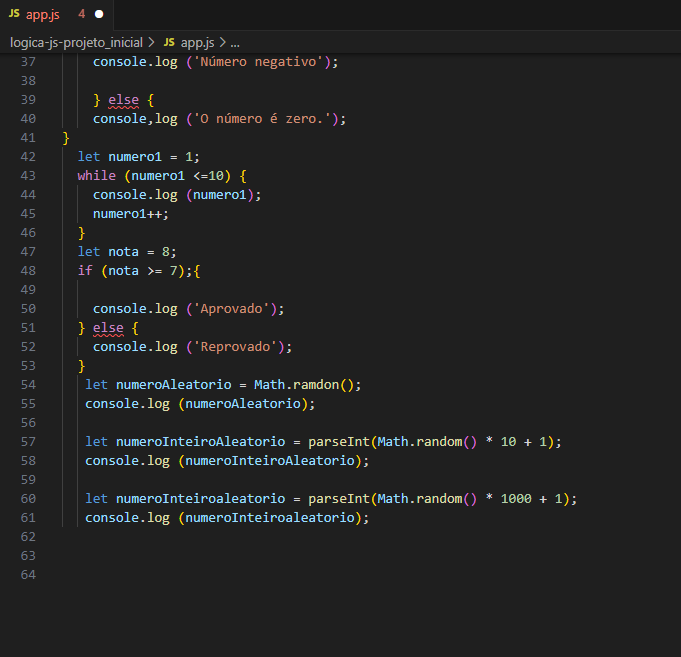Click closing brace on line 41
The image size is (681, 657).
66,139
